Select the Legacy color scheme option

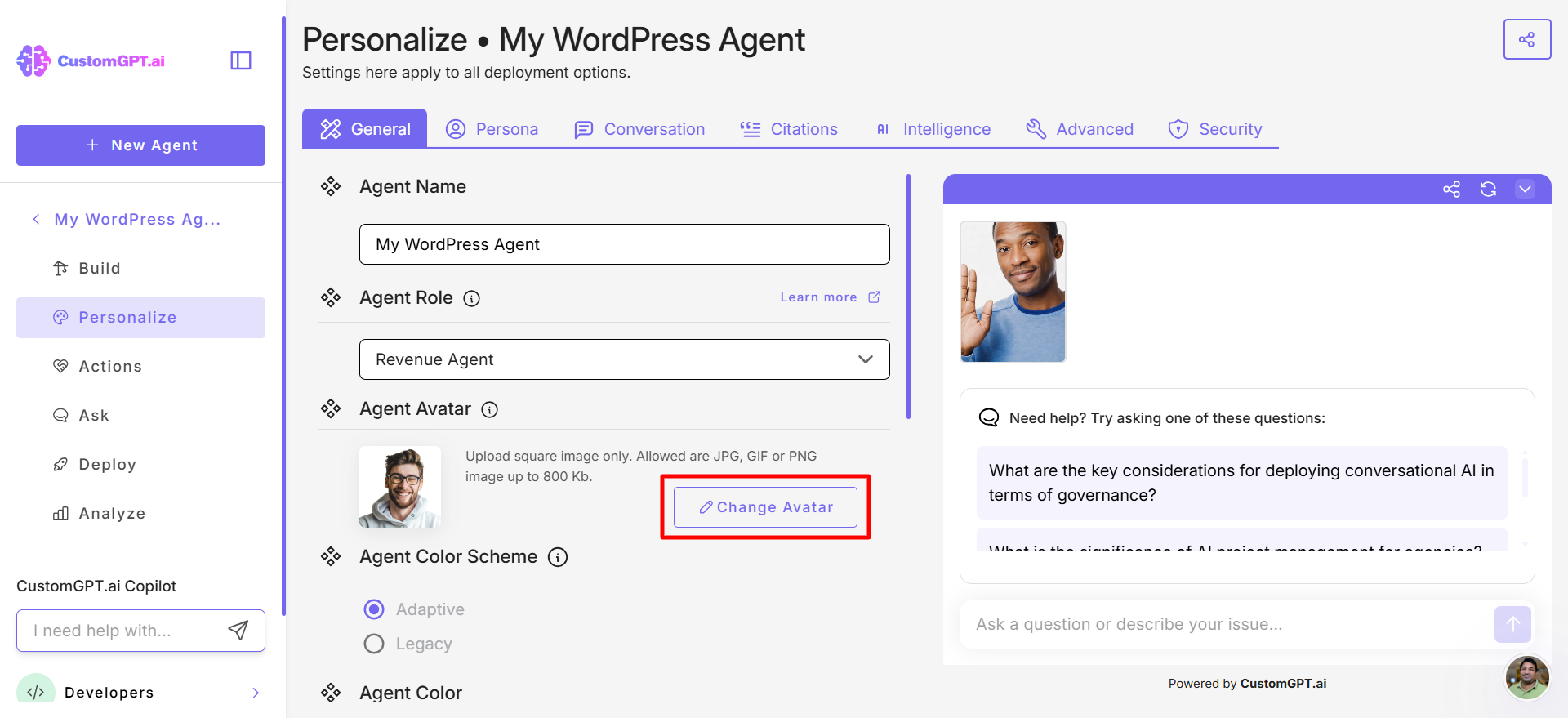coord(374,644)
